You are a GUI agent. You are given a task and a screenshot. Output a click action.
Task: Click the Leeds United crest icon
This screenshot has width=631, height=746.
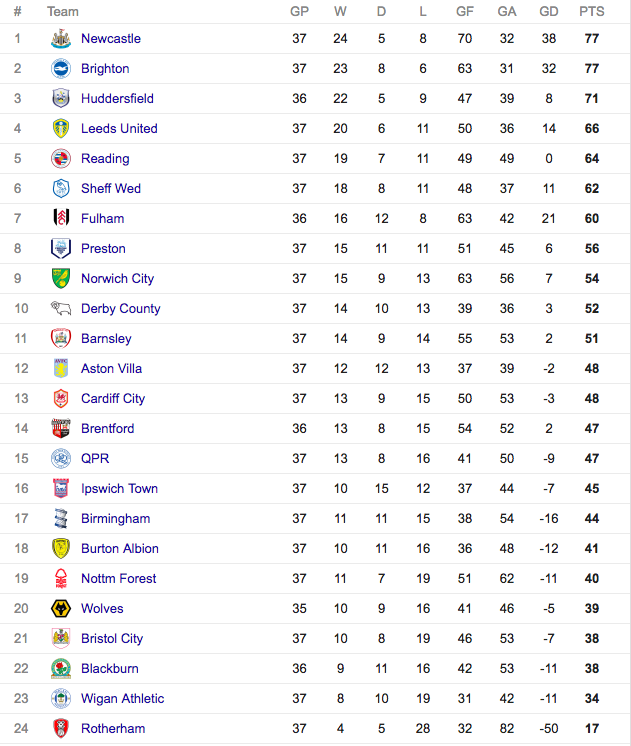(61, 129)
